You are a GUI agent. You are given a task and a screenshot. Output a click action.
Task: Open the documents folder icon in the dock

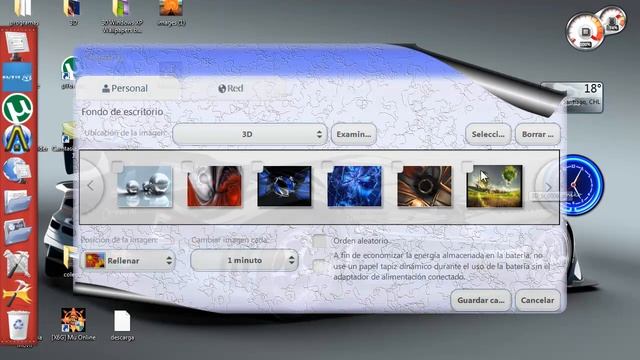17,201
